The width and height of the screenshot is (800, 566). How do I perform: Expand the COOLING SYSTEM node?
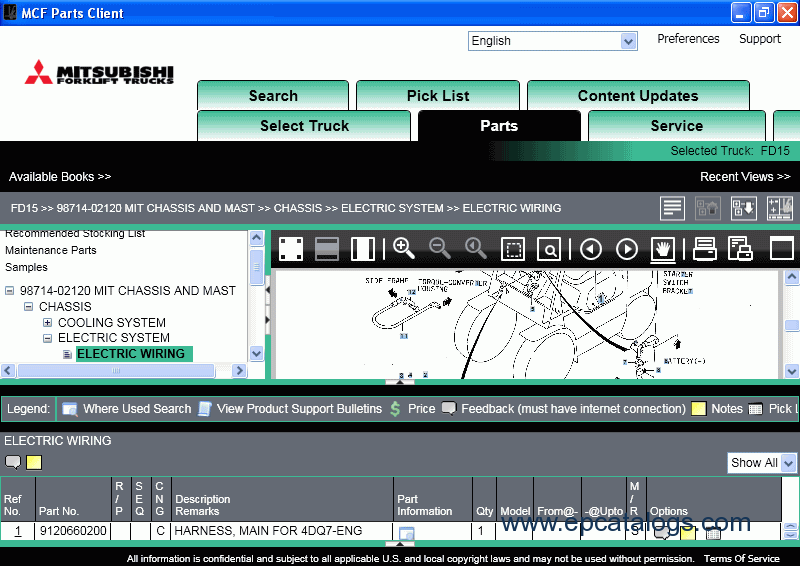tap(47, 323)
